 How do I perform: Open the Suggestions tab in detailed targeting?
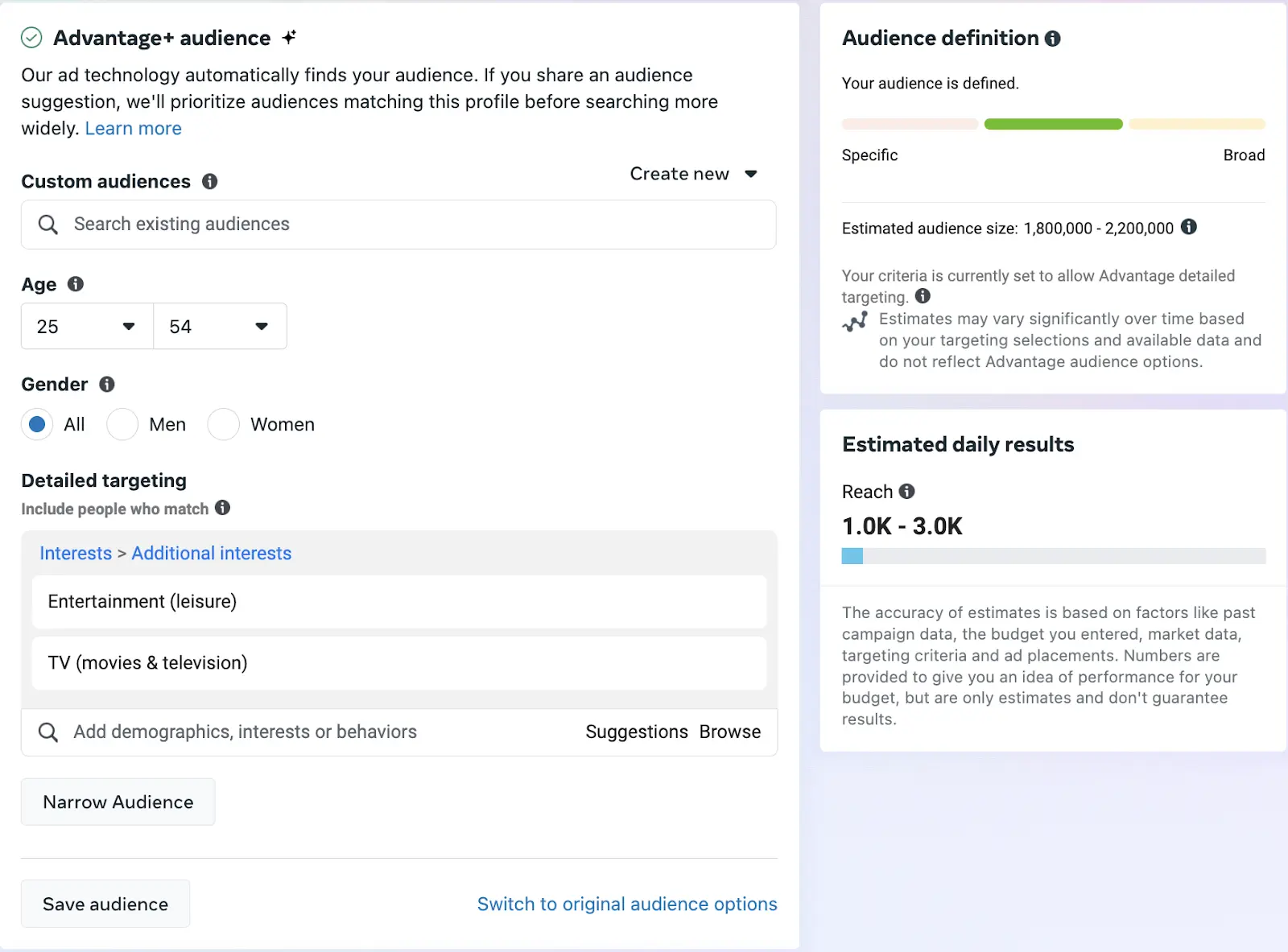point(637,732)
